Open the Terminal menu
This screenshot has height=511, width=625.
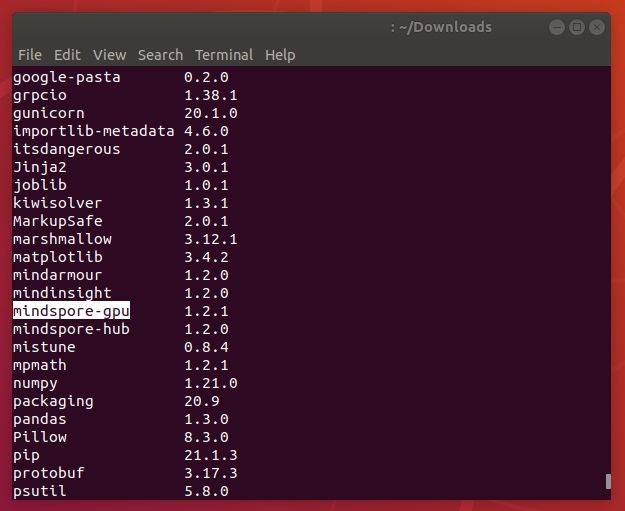[x=224, y=55]
